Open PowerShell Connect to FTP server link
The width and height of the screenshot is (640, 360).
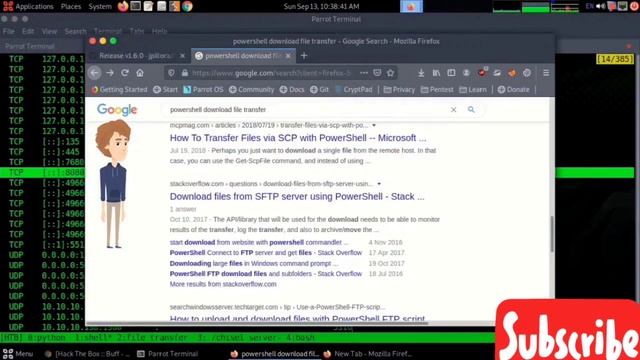(266, 253)
